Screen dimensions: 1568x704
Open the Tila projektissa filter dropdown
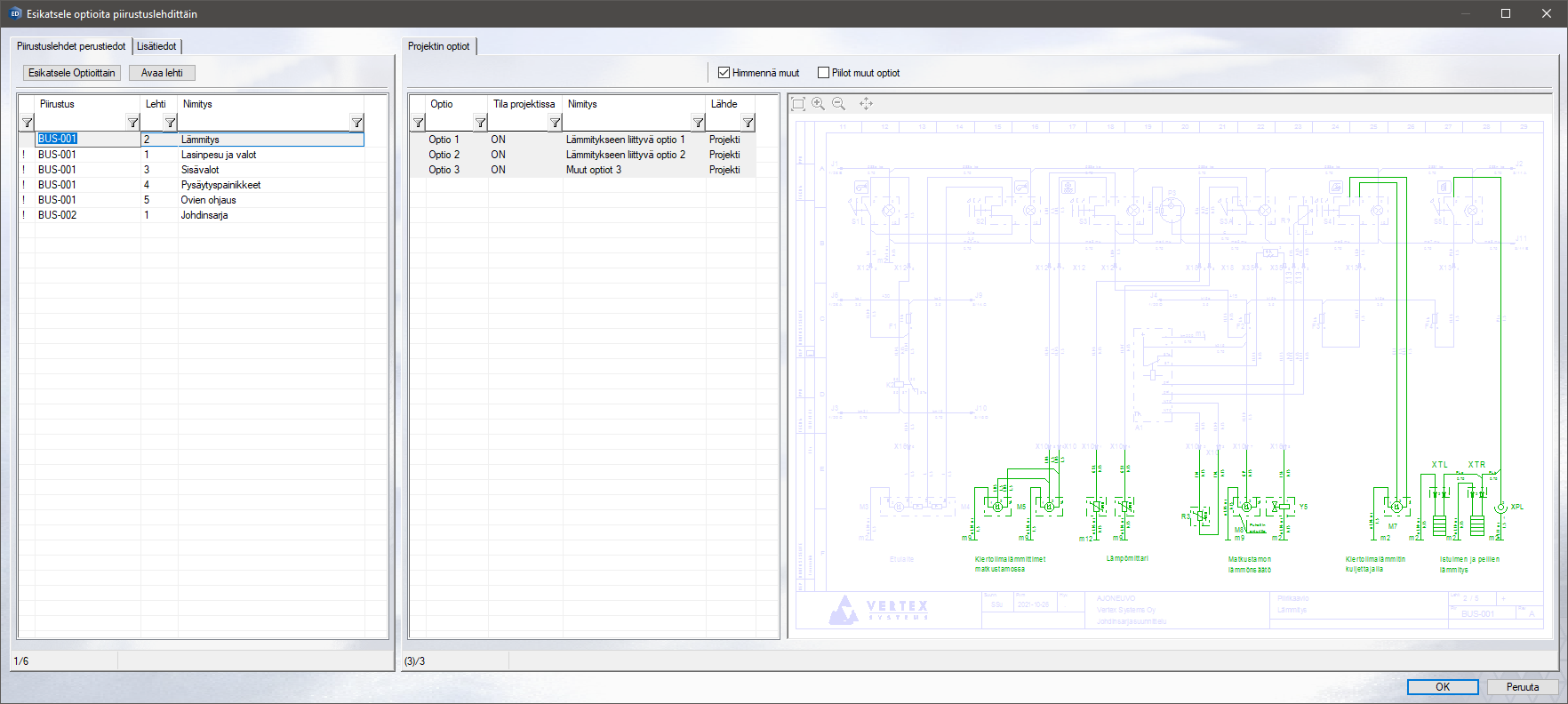click(555, 123)
